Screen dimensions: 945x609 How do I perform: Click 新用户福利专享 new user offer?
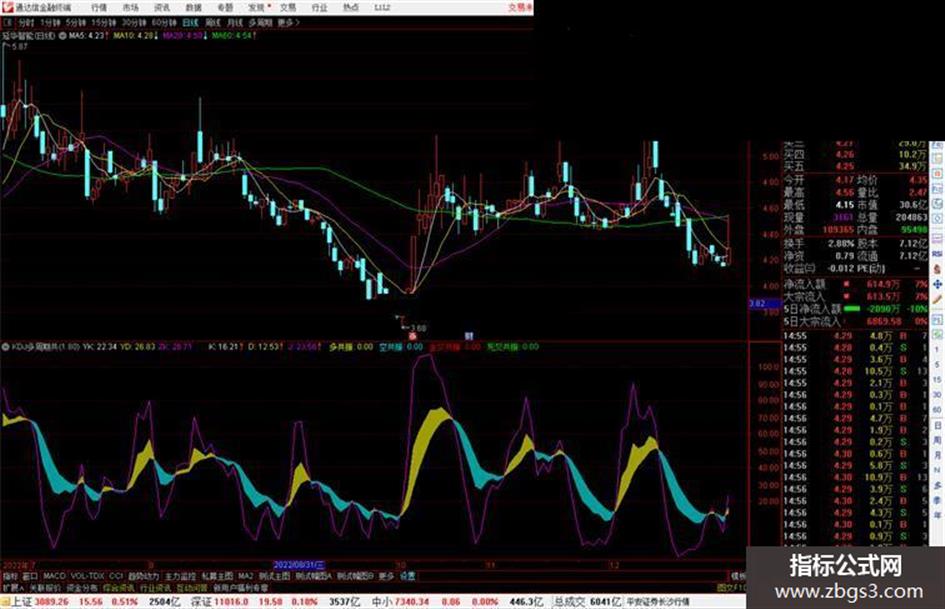click(x=240, y=588)
